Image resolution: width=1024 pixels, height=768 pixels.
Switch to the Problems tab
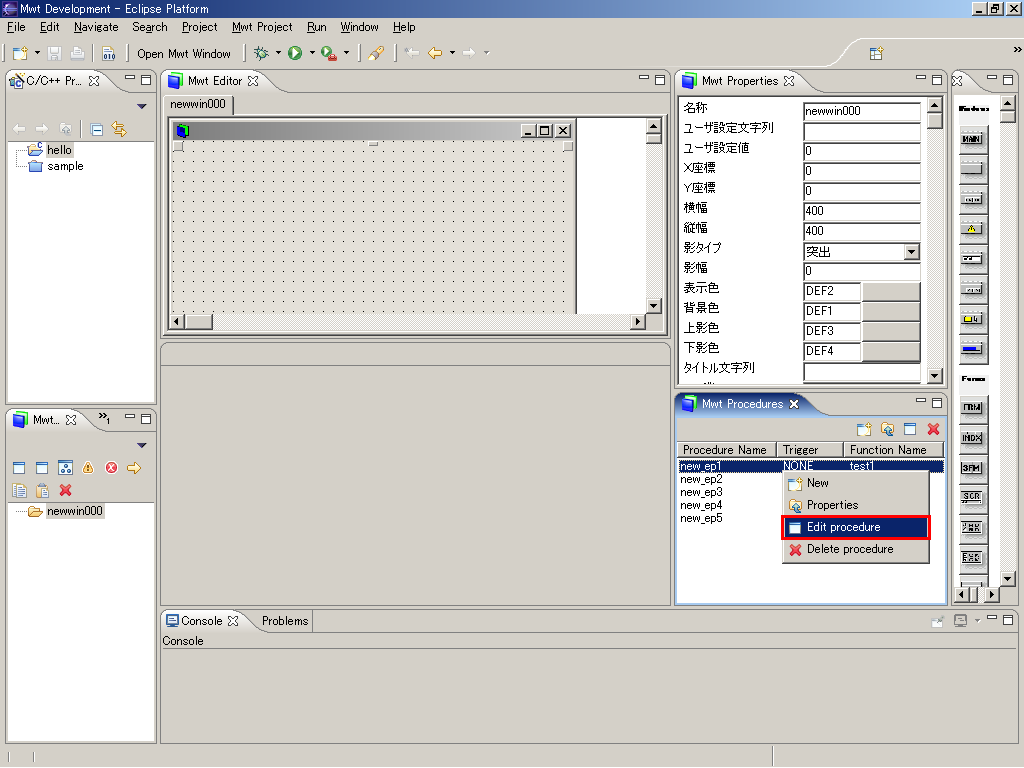[x=285, y=621]
